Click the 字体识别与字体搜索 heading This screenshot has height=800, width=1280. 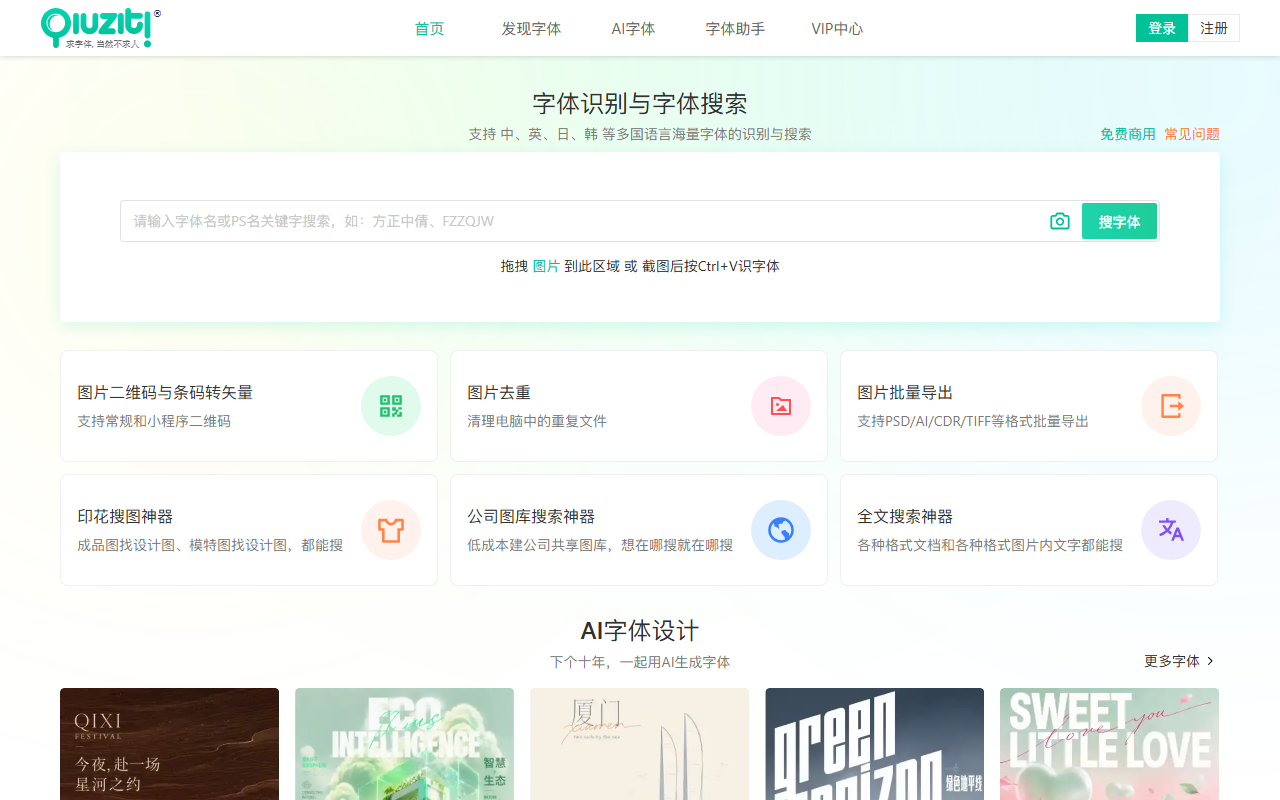pos(640,104)
